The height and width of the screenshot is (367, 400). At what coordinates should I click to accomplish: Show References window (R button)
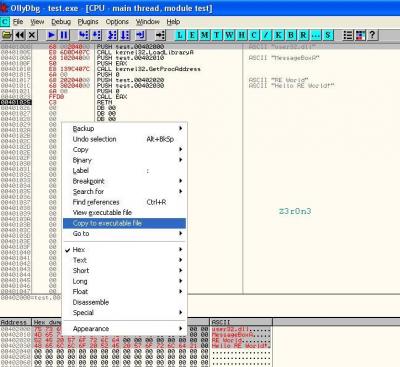pyautogui.click(x=303, y=35)
